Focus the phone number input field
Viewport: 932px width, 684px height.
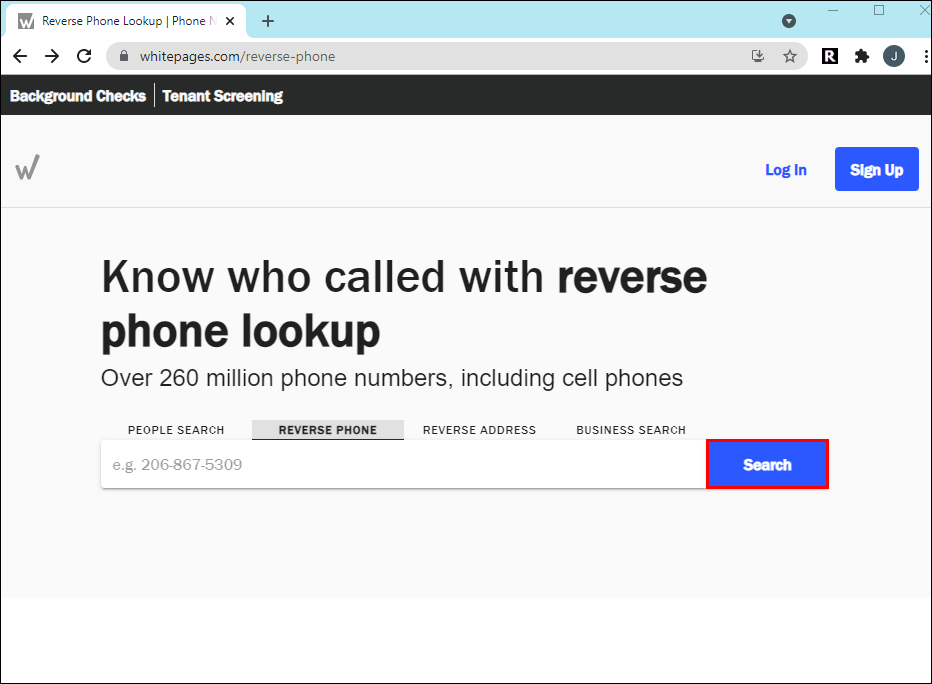pyautogui.click(x=404, y=464)
